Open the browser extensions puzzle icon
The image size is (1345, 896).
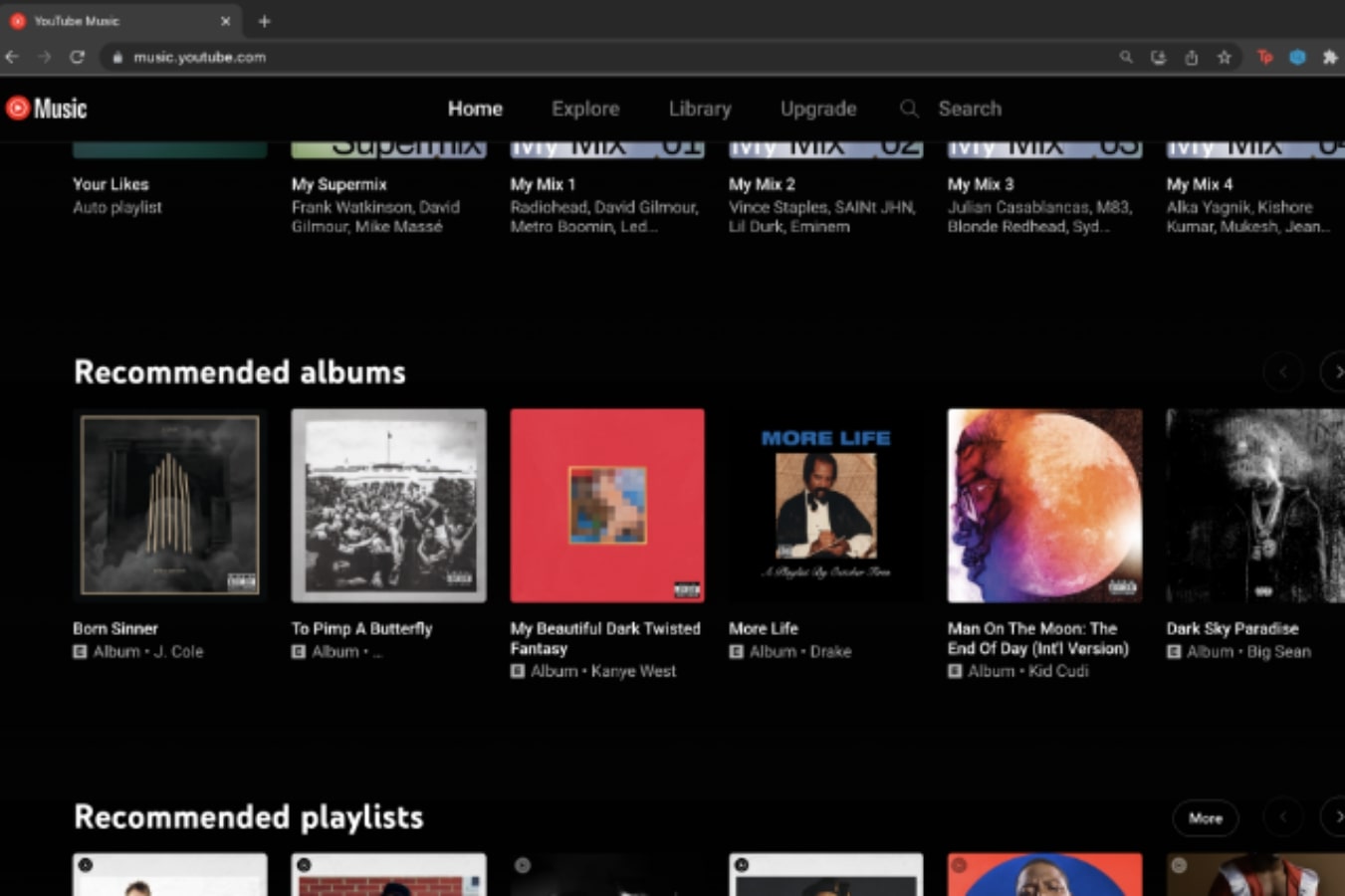(1329, 58)
